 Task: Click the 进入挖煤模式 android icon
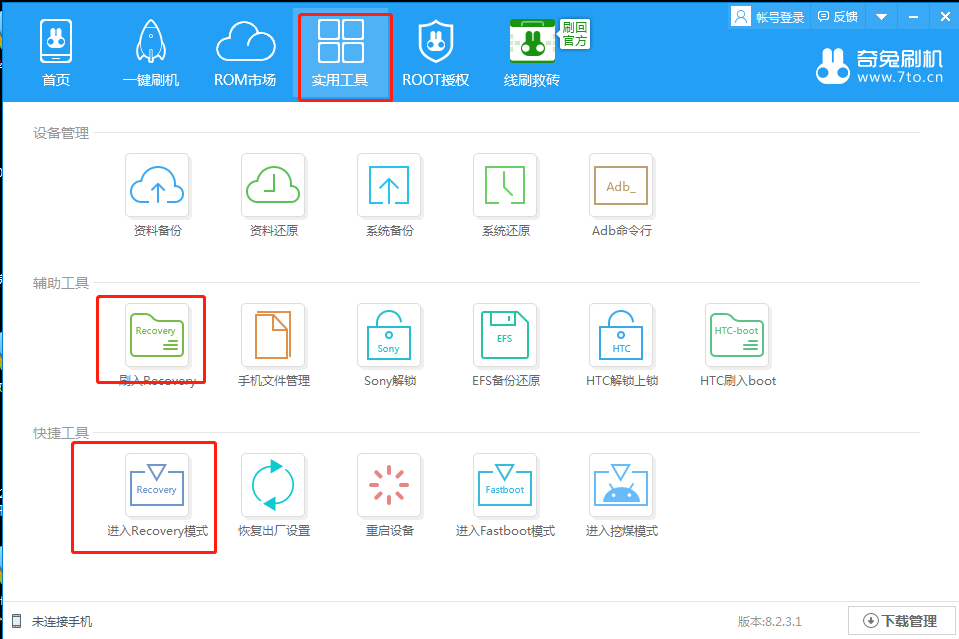point(621,485)
